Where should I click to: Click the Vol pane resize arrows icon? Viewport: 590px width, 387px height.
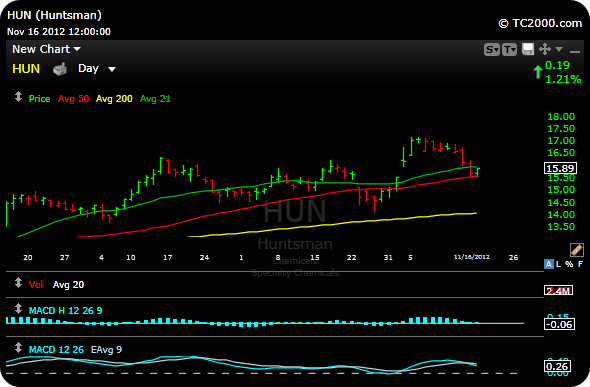click(18, 283)
